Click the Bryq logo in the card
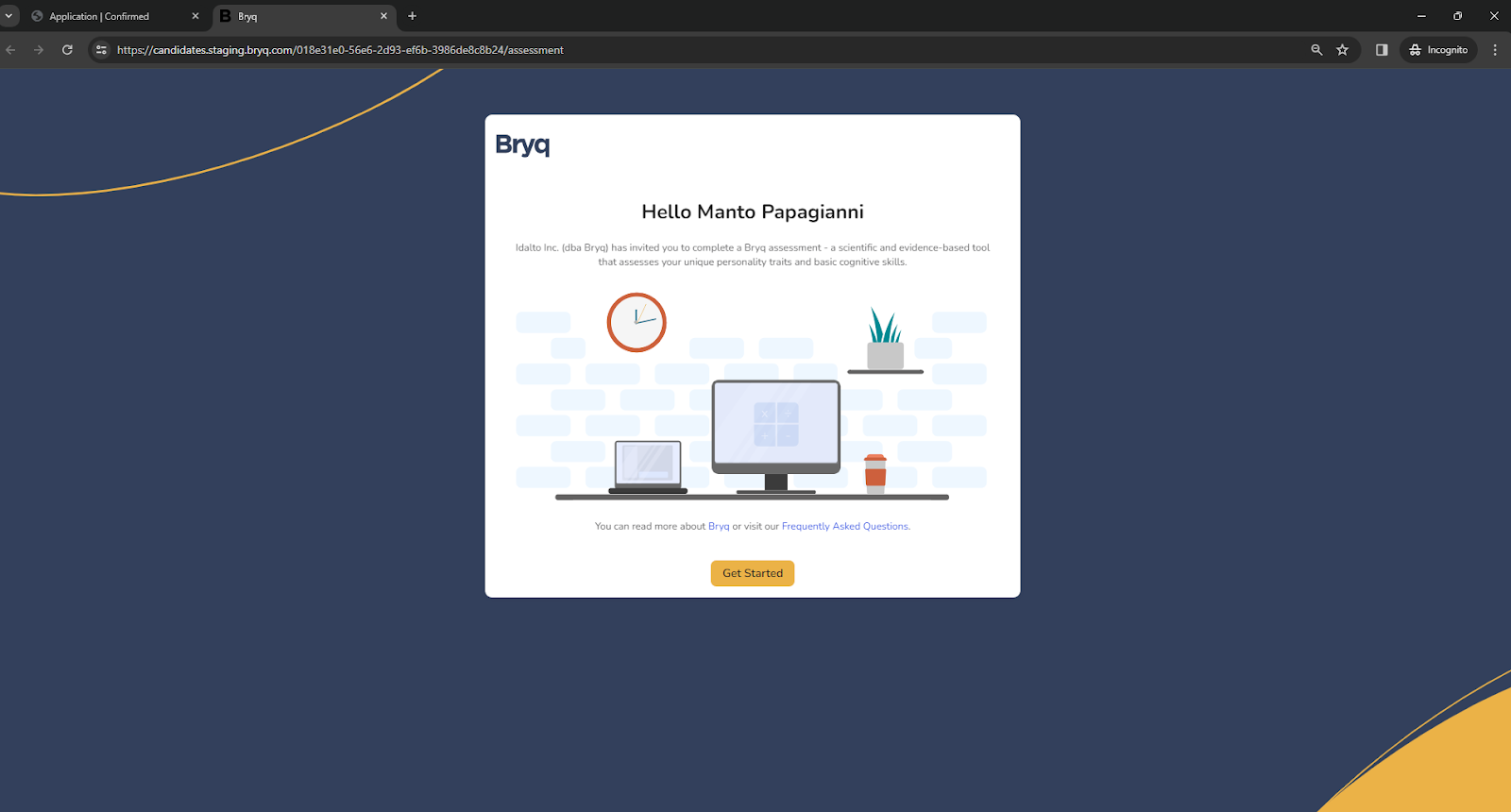Screen dimensions: 1511x812 (522, 144)
